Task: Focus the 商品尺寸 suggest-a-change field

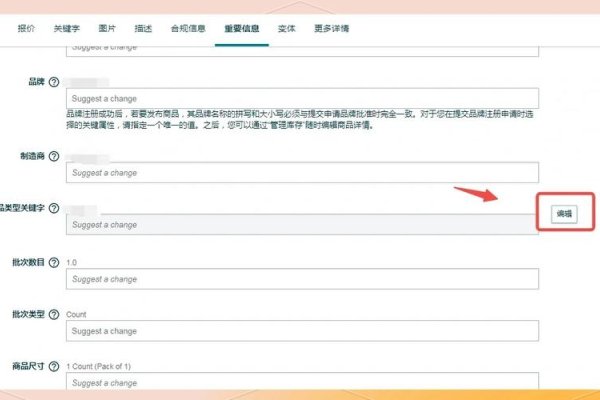Action: pyautogui.click(x=302, y=381)
